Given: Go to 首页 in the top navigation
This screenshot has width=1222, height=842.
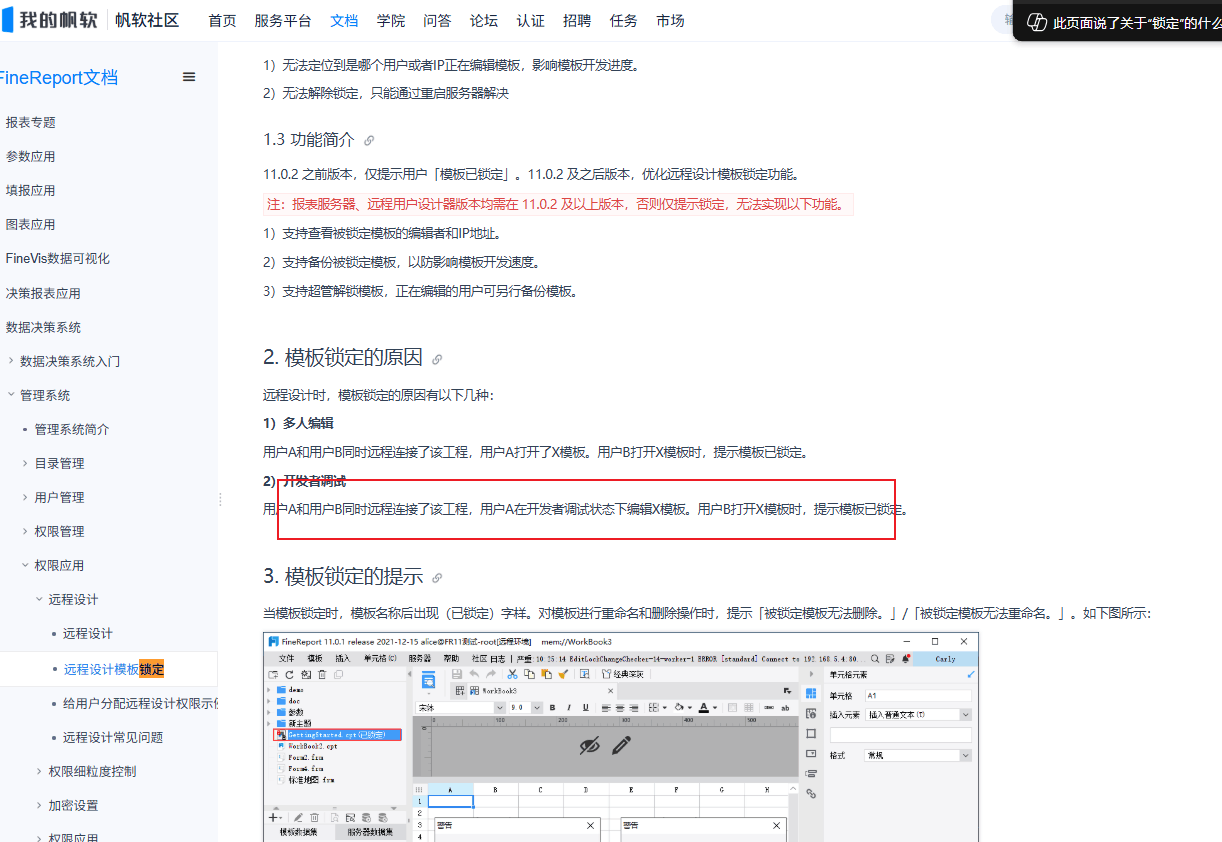Looking at the screenshot, I should pyautogui.click(x=222, y=20).
